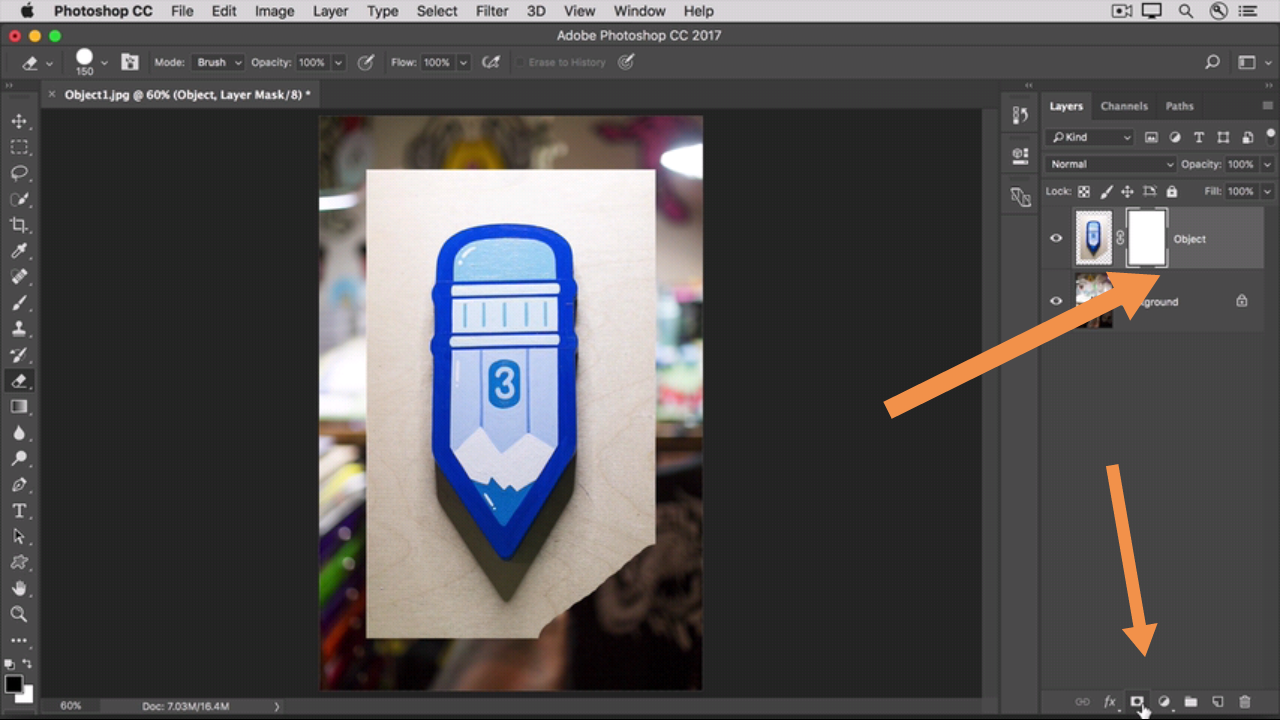Hide the Background layer visibility
The width and height of the screenshot is (1280, 720).
coord(1056,301)
